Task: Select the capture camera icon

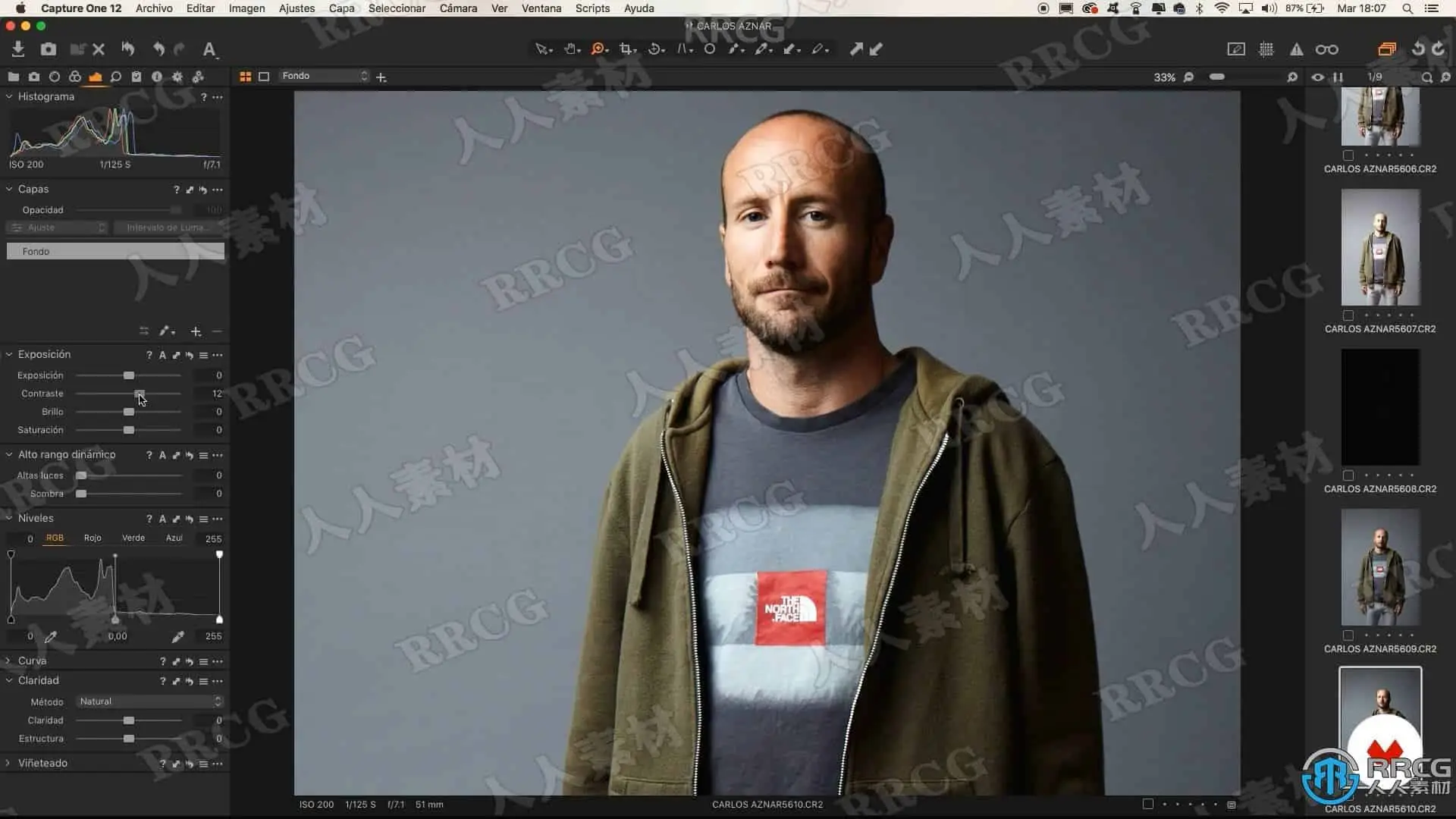Action: 49,49
